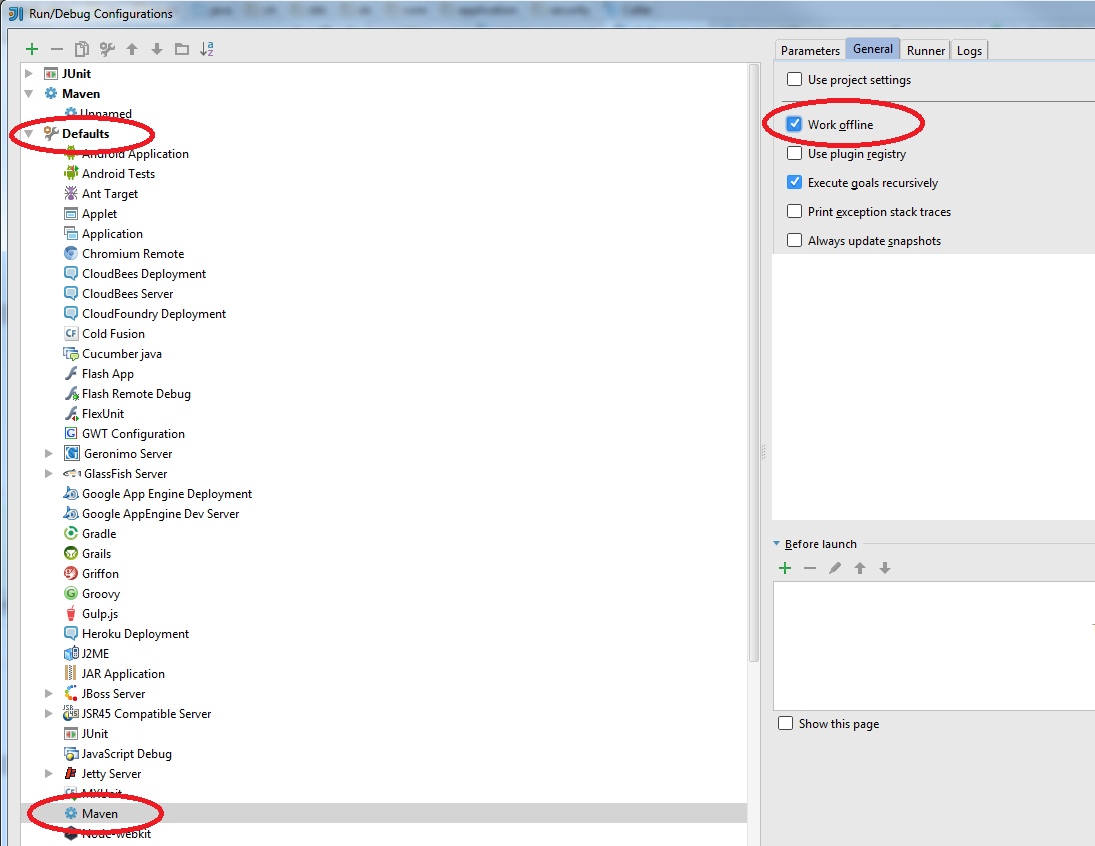Enable Use project settings checkbox
This screenshot has height=846, width=1095.
pos(794,79)
